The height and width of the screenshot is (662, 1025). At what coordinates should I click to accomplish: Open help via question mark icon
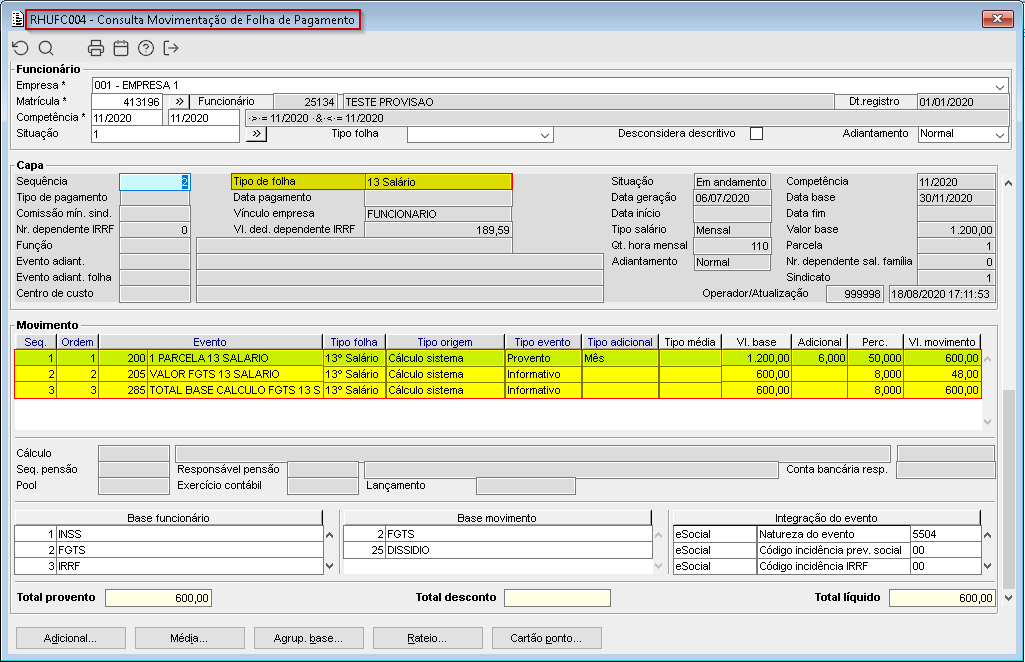(x=146, y=48)
